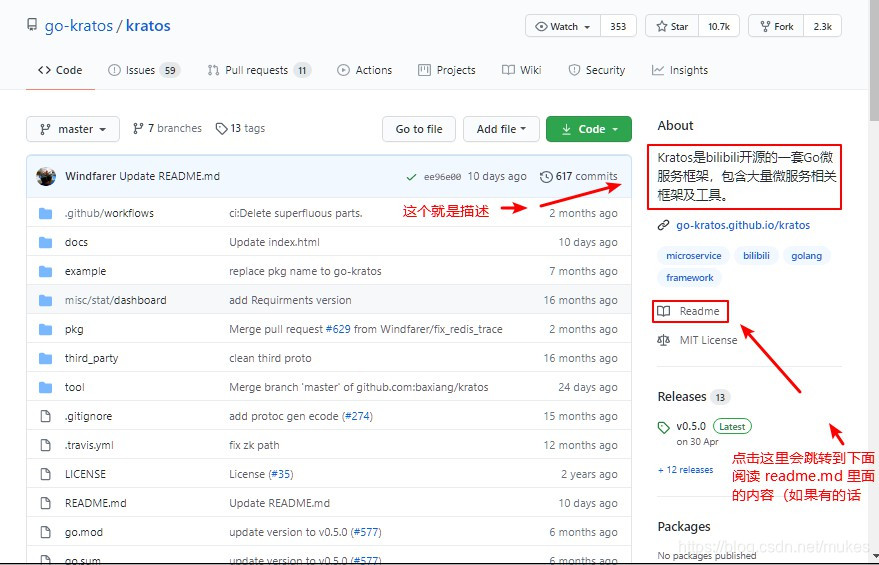Open the #577 link in the go.mod row

tap(366, 532)
